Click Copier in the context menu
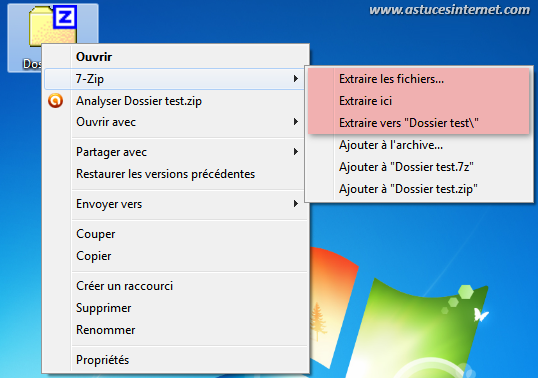 coord(175,256)
